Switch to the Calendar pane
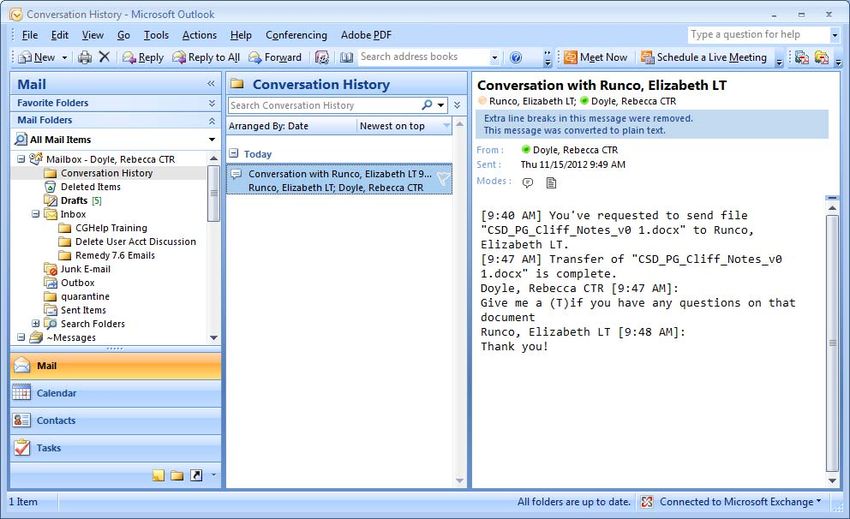The image size is (850, 519). coord(115,393)
